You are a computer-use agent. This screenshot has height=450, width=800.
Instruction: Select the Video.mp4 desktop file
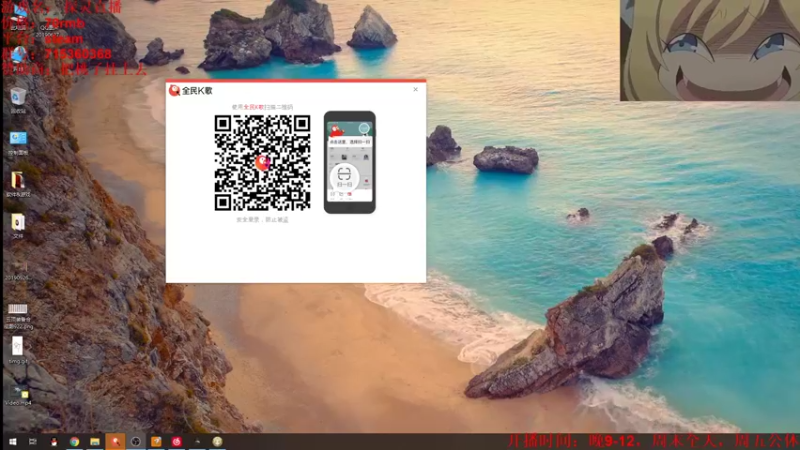[18, 395]
